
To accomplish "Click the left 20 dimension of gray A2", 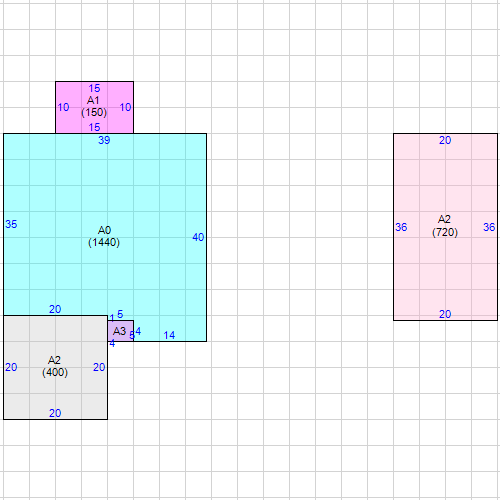I will (11, 367).
